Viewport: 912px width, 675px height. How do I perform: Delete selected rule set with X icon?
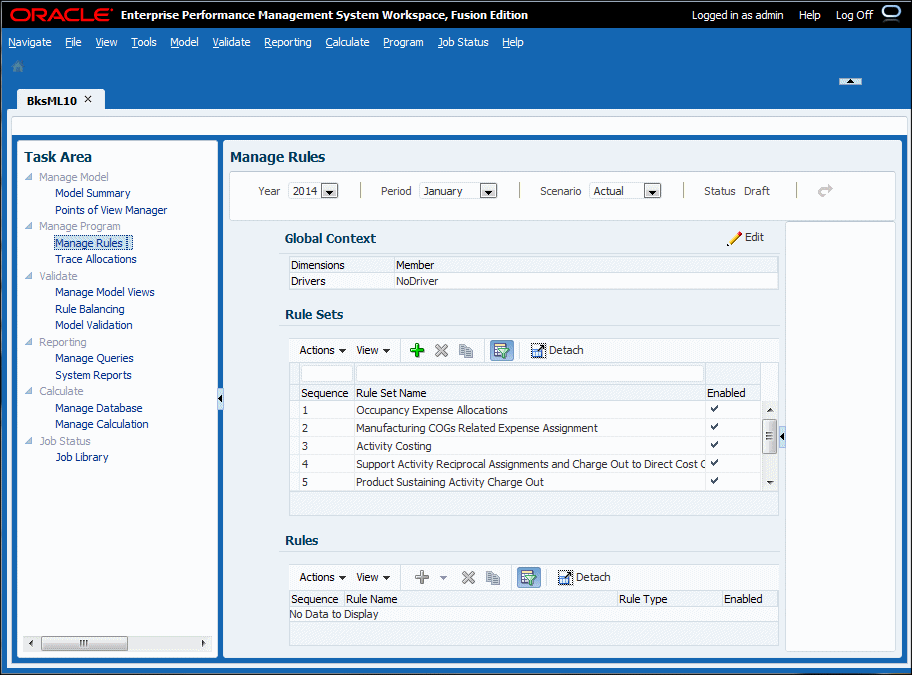(441, 351)
